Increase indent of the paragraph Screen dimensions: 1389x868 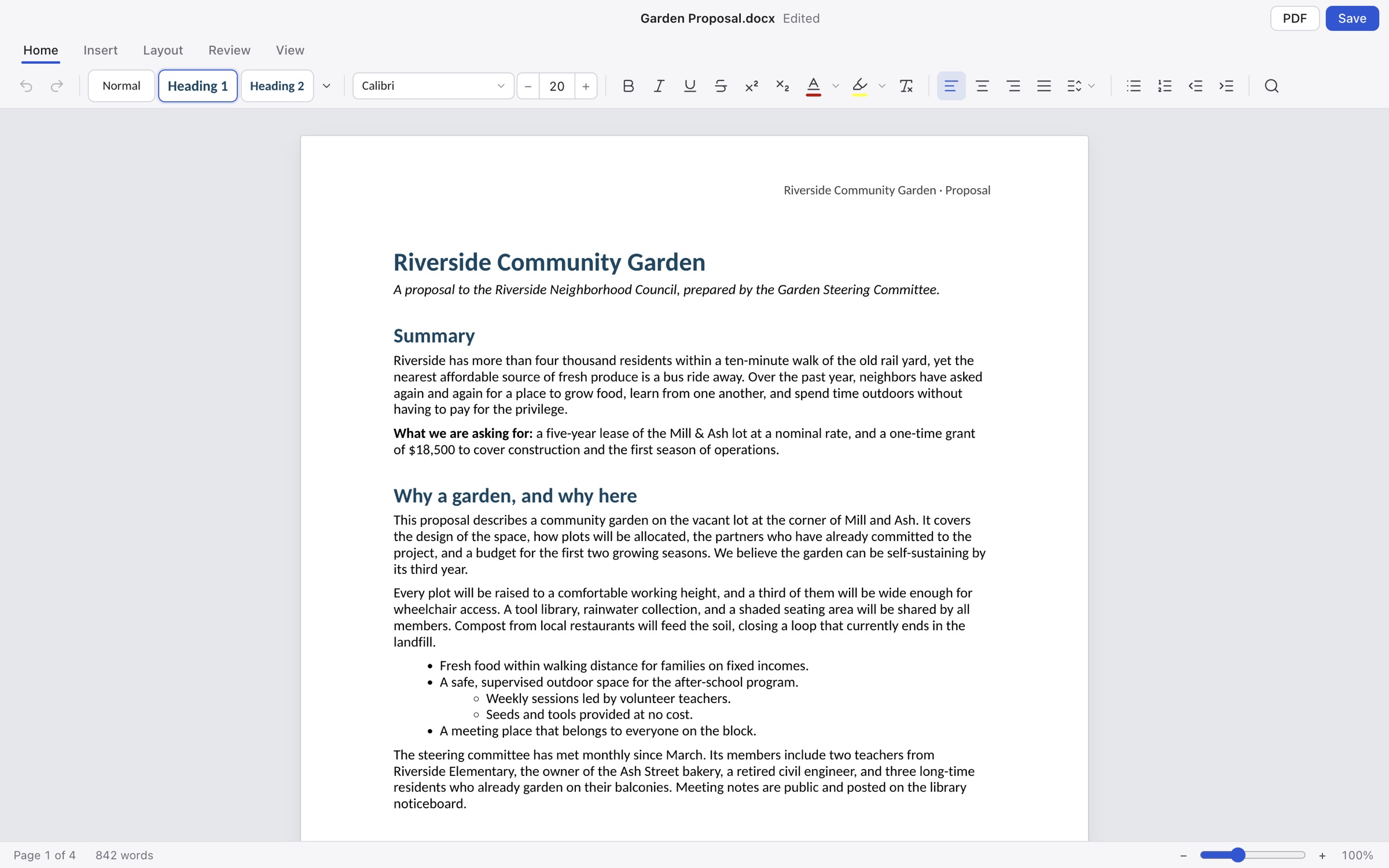(x=1226, y=86)
